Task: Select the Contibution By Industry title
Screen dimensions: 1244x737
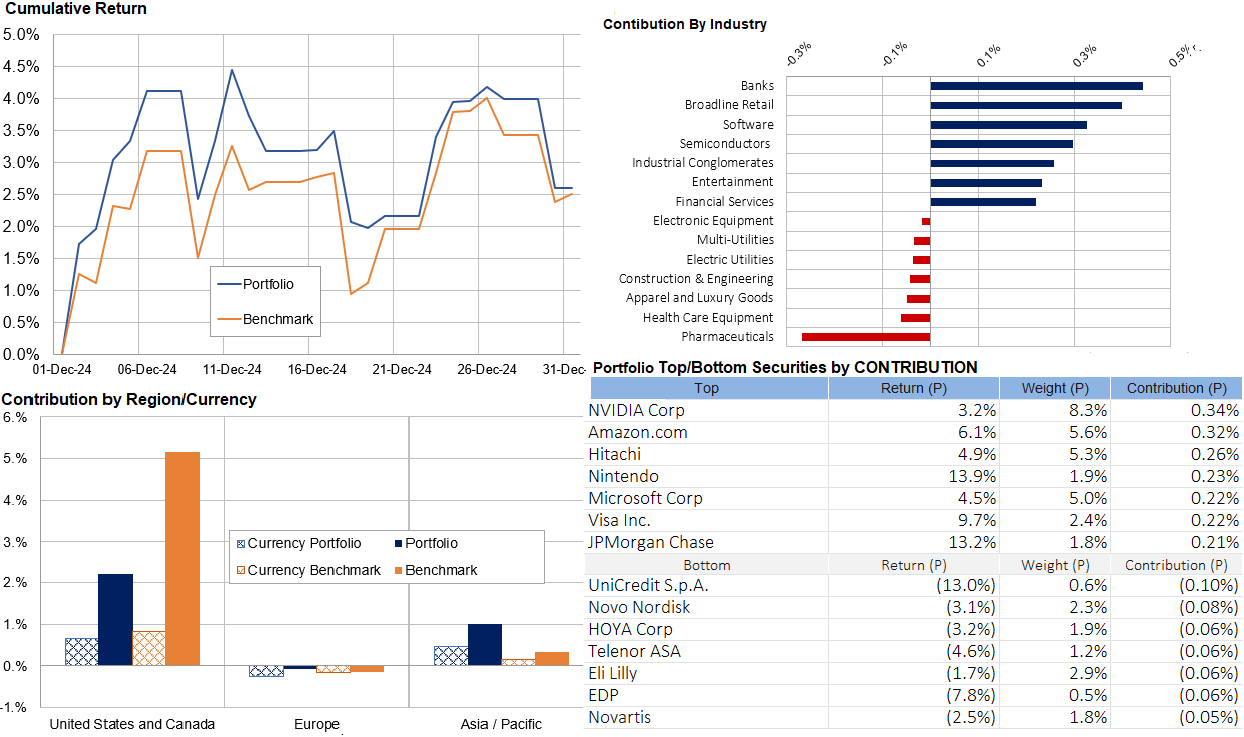Action: point(685,24)
